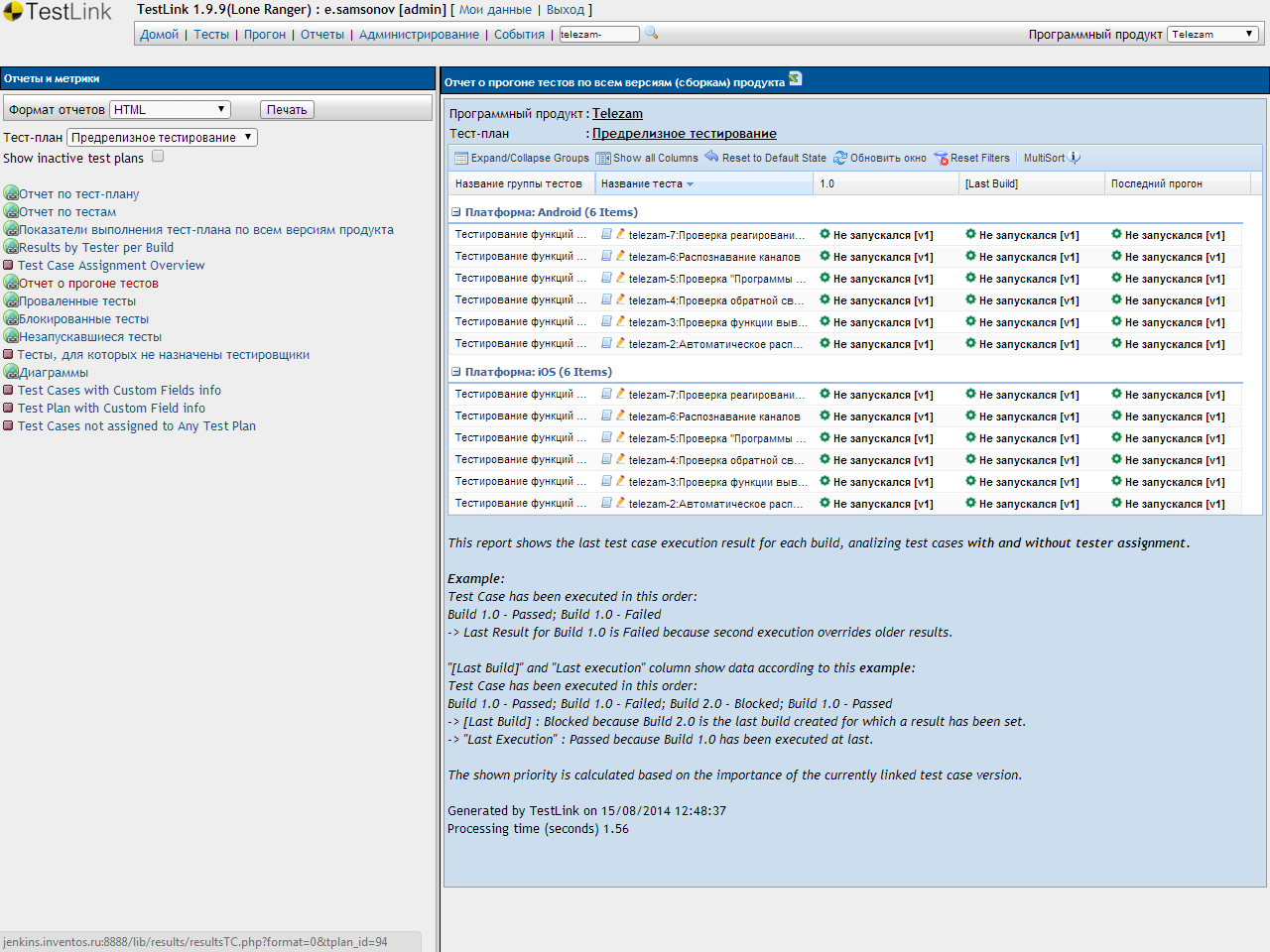Screen dimensions: 1270x952
Task: Click Expand/Collapse Groups toolbar button
Action: [522, 158]
